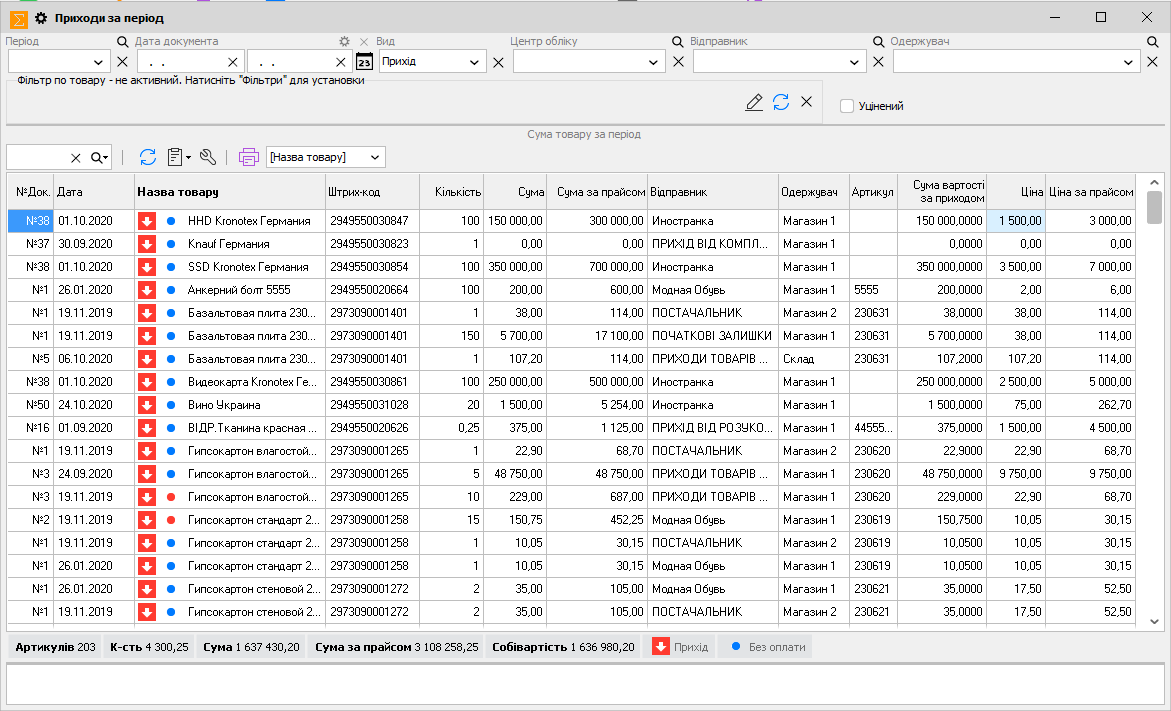
Task: Click the red arrow icon for Вино Украина
Action: [147, 405]
